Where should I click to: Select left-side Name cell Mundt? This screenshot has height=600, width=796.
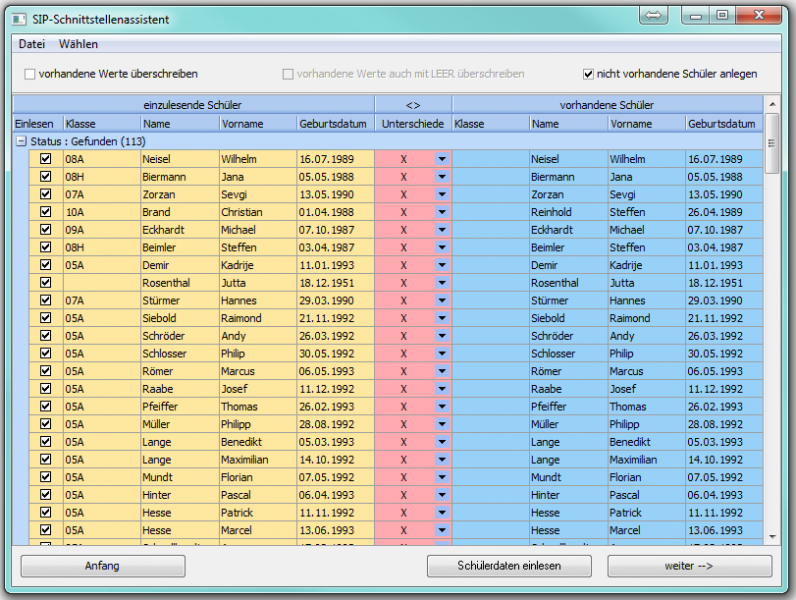[x=180, y=477]
